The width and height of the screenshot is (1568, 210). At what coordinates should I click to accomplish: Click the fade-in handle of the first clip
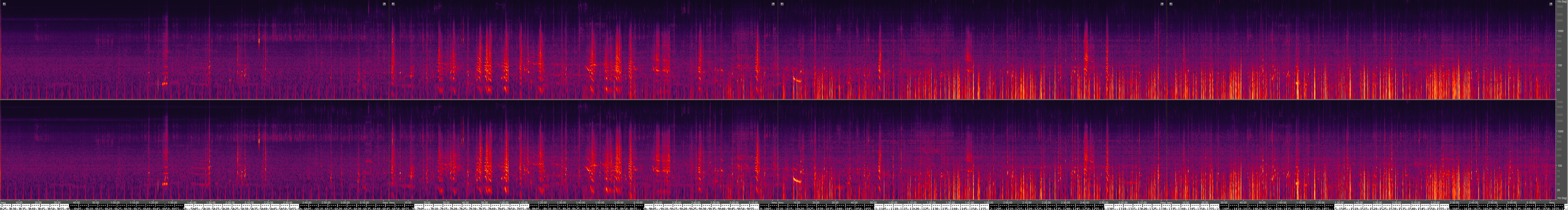(4, 4)
